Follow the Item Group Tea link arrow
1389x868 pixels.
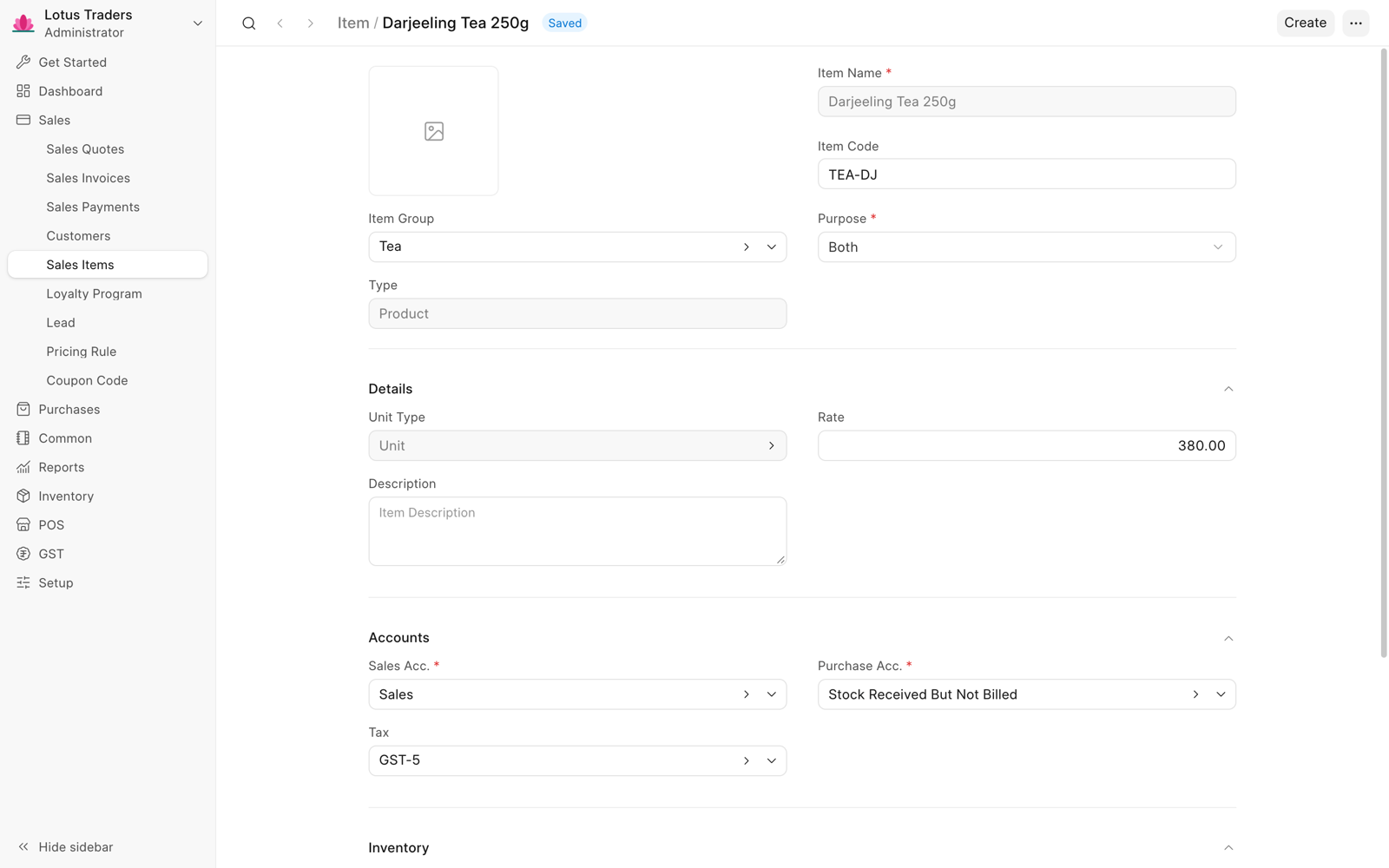pos(747,247)
